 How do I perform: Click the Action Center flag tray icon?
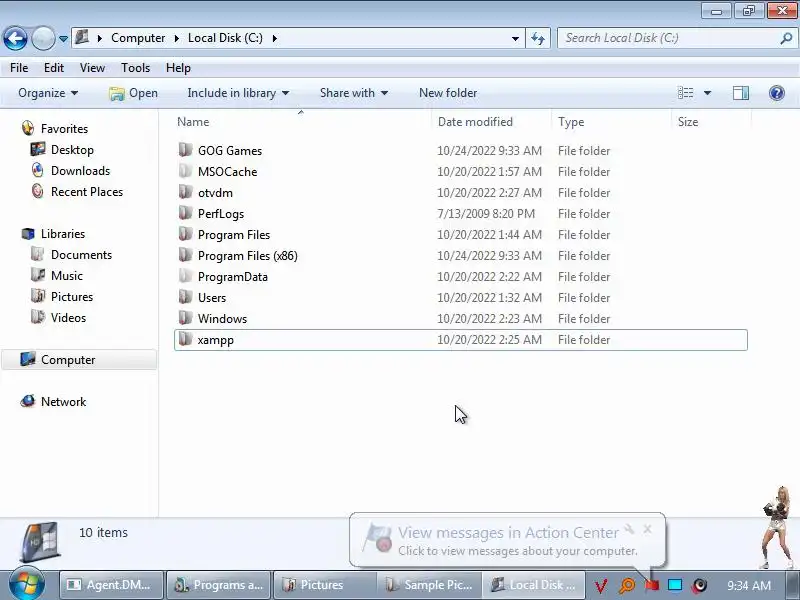pos(652,585)
